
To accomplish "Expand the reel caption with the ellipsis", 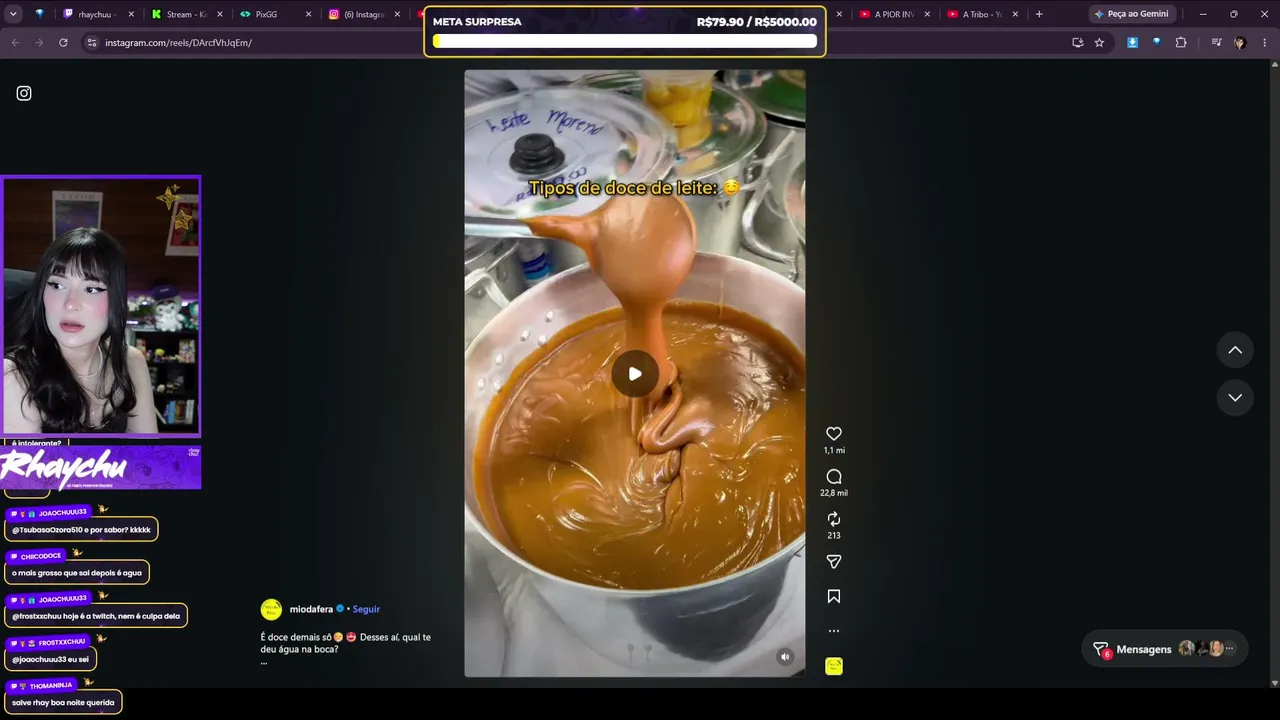I will click(x=264, y=661).
